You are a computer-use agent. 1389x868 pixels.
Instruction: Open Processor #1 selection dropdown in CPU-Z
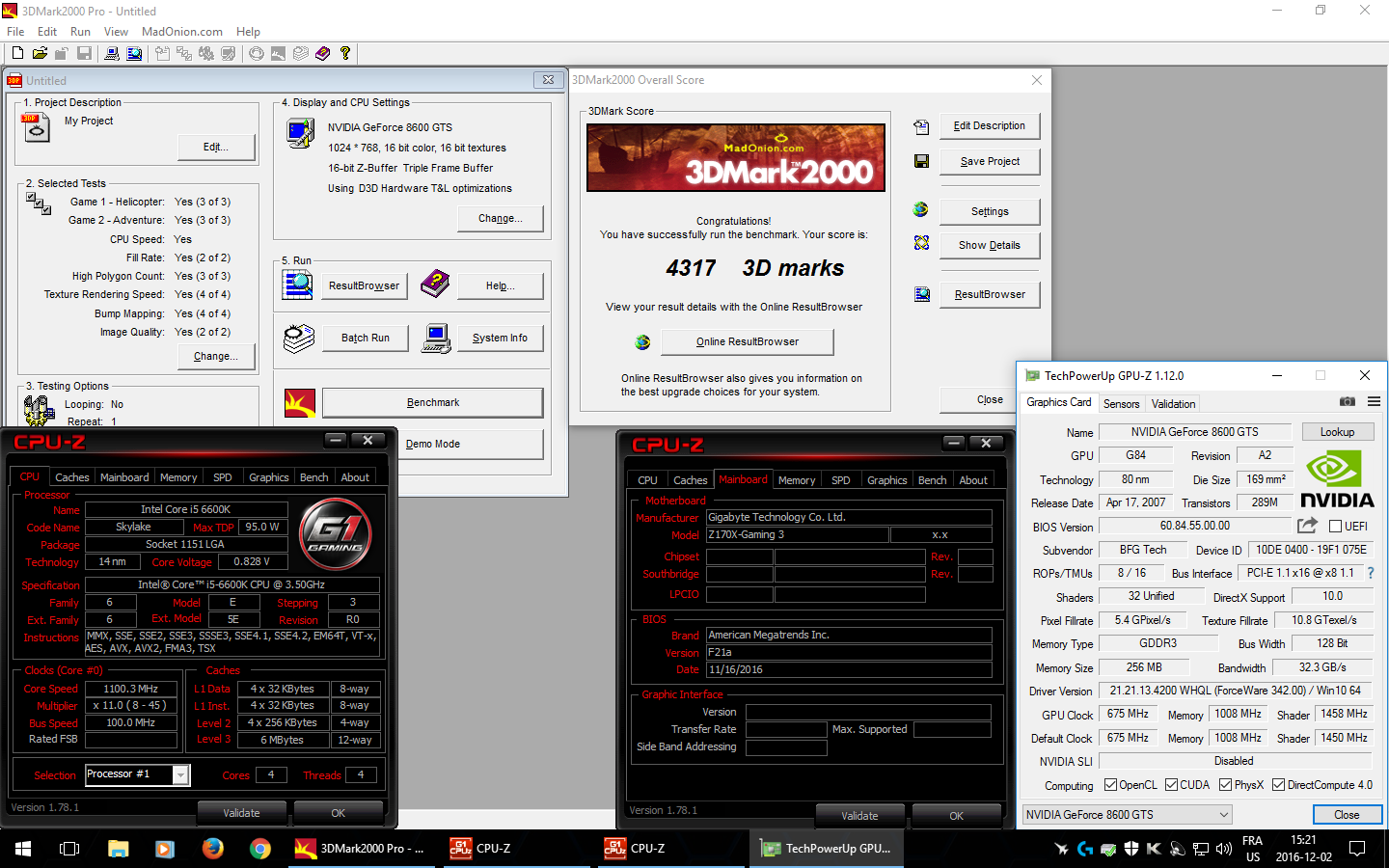click(137, 774)
